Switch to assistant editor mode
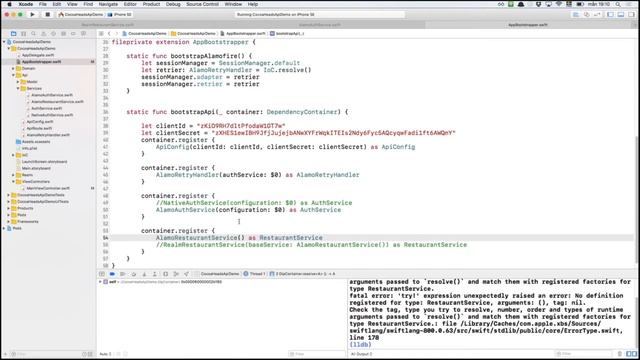Image resolution: width=640 pixels, height=360 pixels. tap(587, 15)
